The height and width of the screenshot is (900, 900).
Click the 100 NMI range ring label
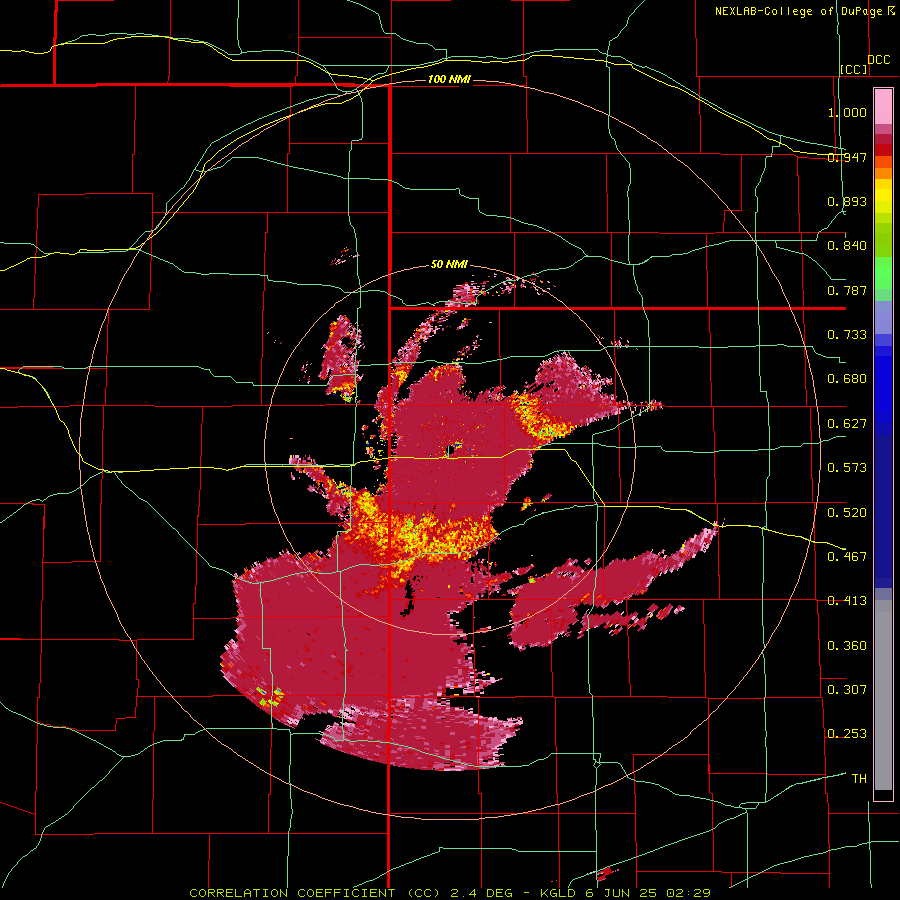tap(449, 79)
